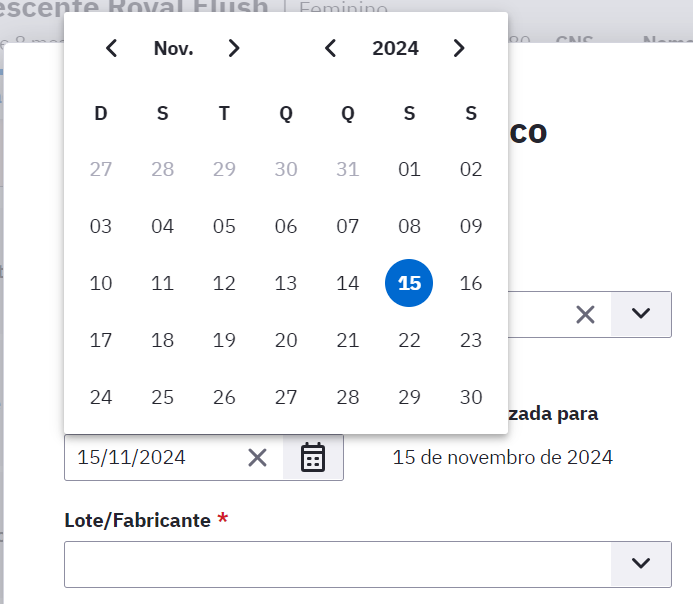Select greyed-out October 31 date
Image resolution: width=693 pixels, height=604 pixels.
point(347,169)
